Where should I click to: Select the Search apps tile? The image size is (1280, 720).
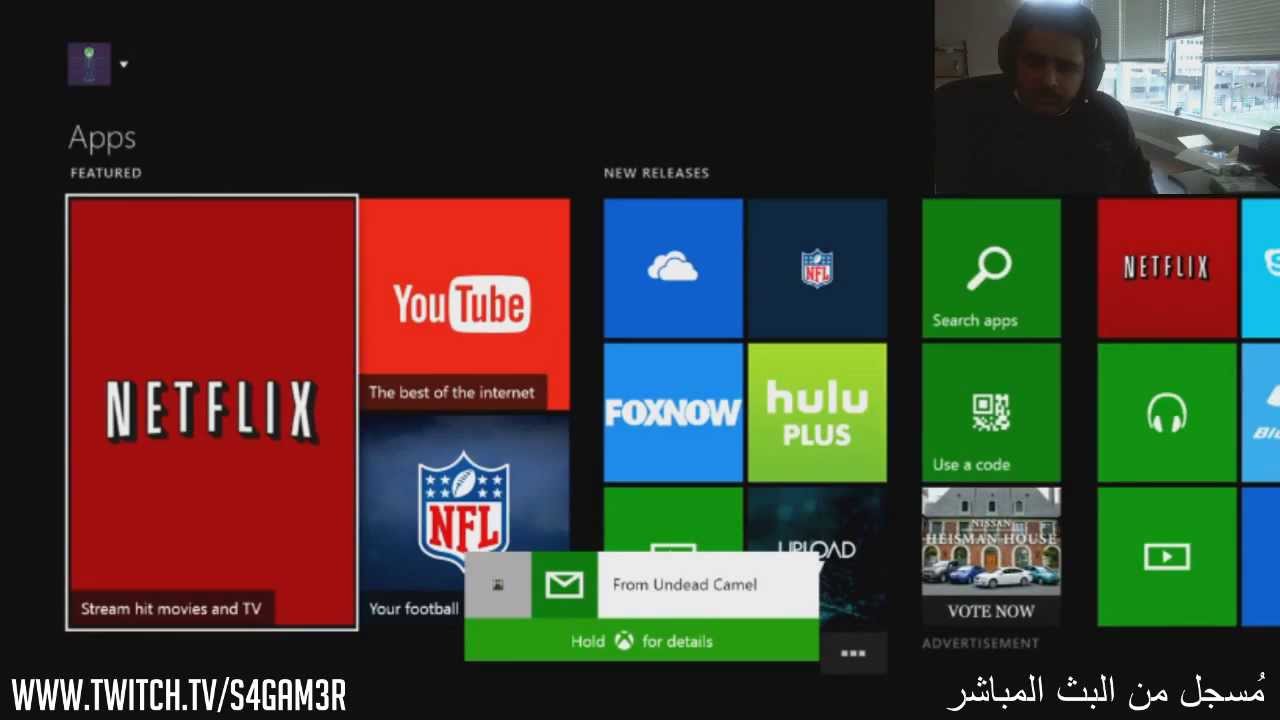pos(991,268)
